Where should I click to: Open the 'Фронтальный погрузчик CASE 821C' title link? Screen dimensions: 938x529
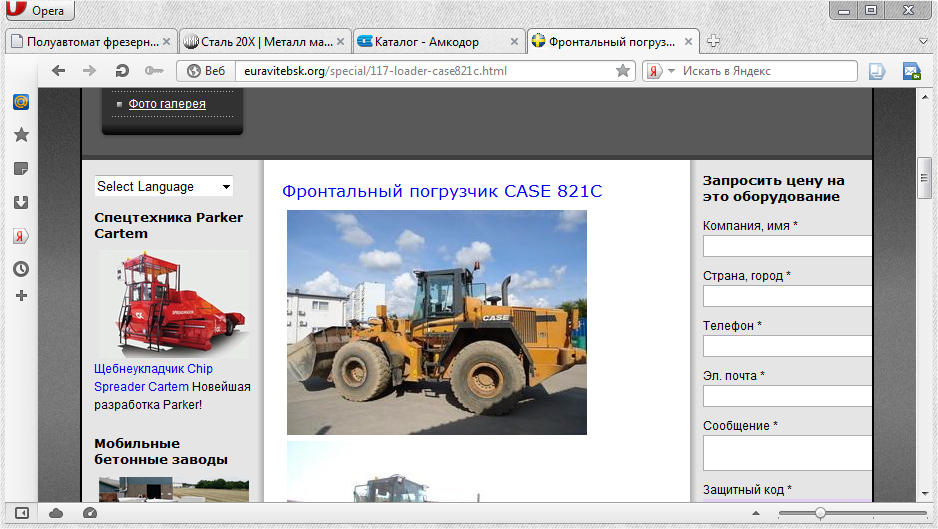(442, 191)
